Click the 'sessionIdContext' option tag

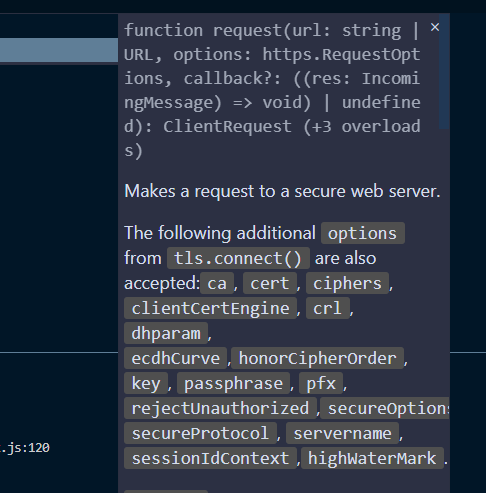(210, 458)
